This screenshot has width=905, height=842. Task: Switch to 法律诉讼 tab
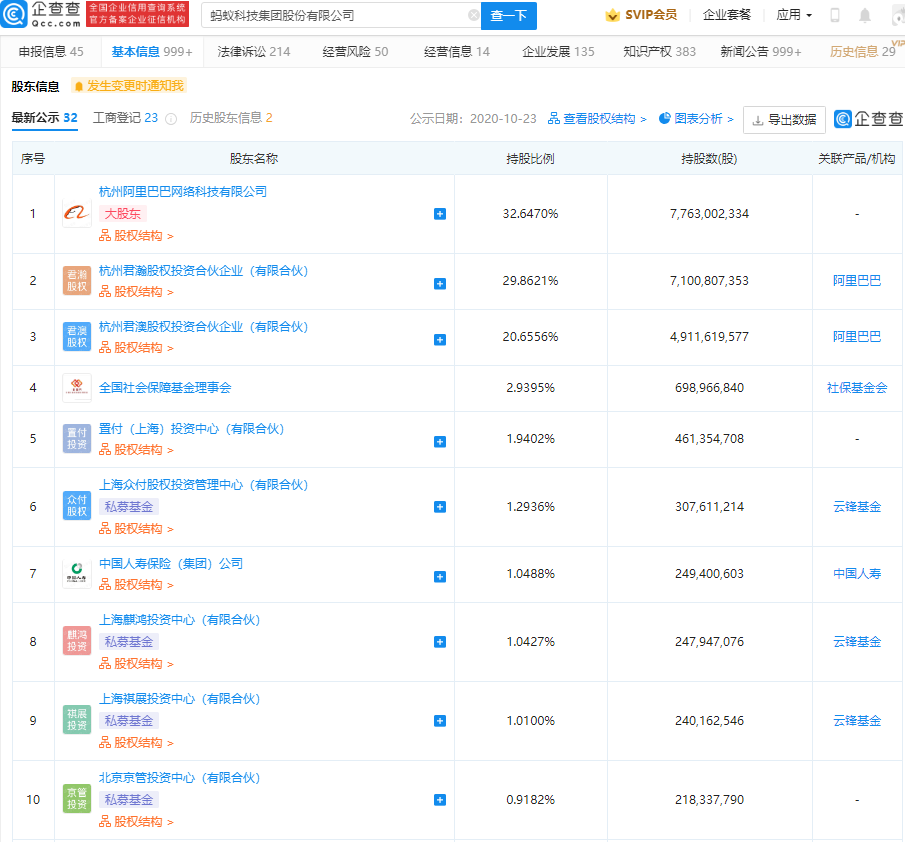tap(253, 52)
